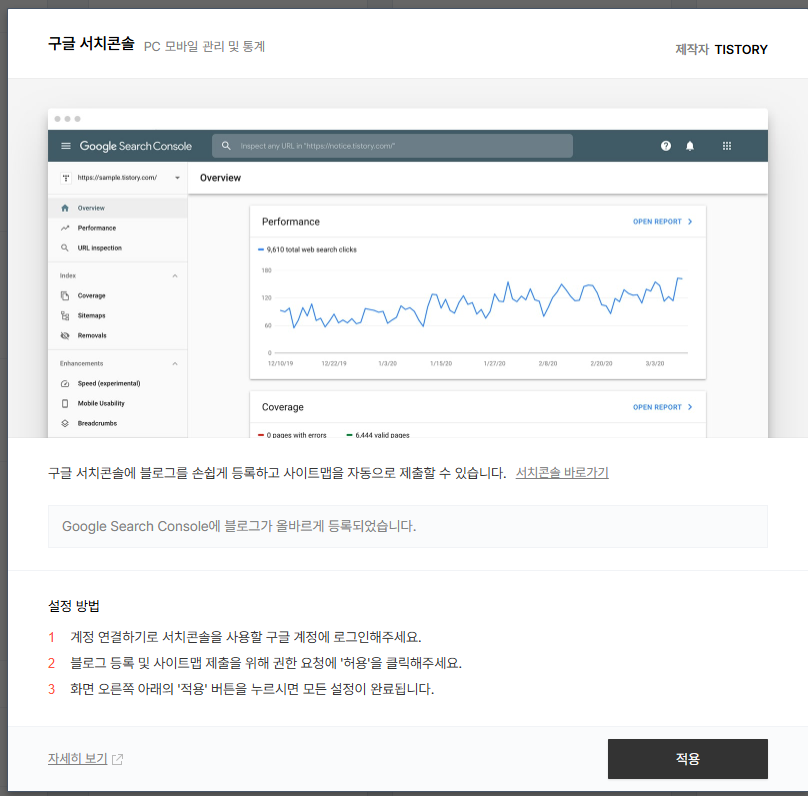Click the 구글 서치콘솔 plugin title

(x=91, y=44)
